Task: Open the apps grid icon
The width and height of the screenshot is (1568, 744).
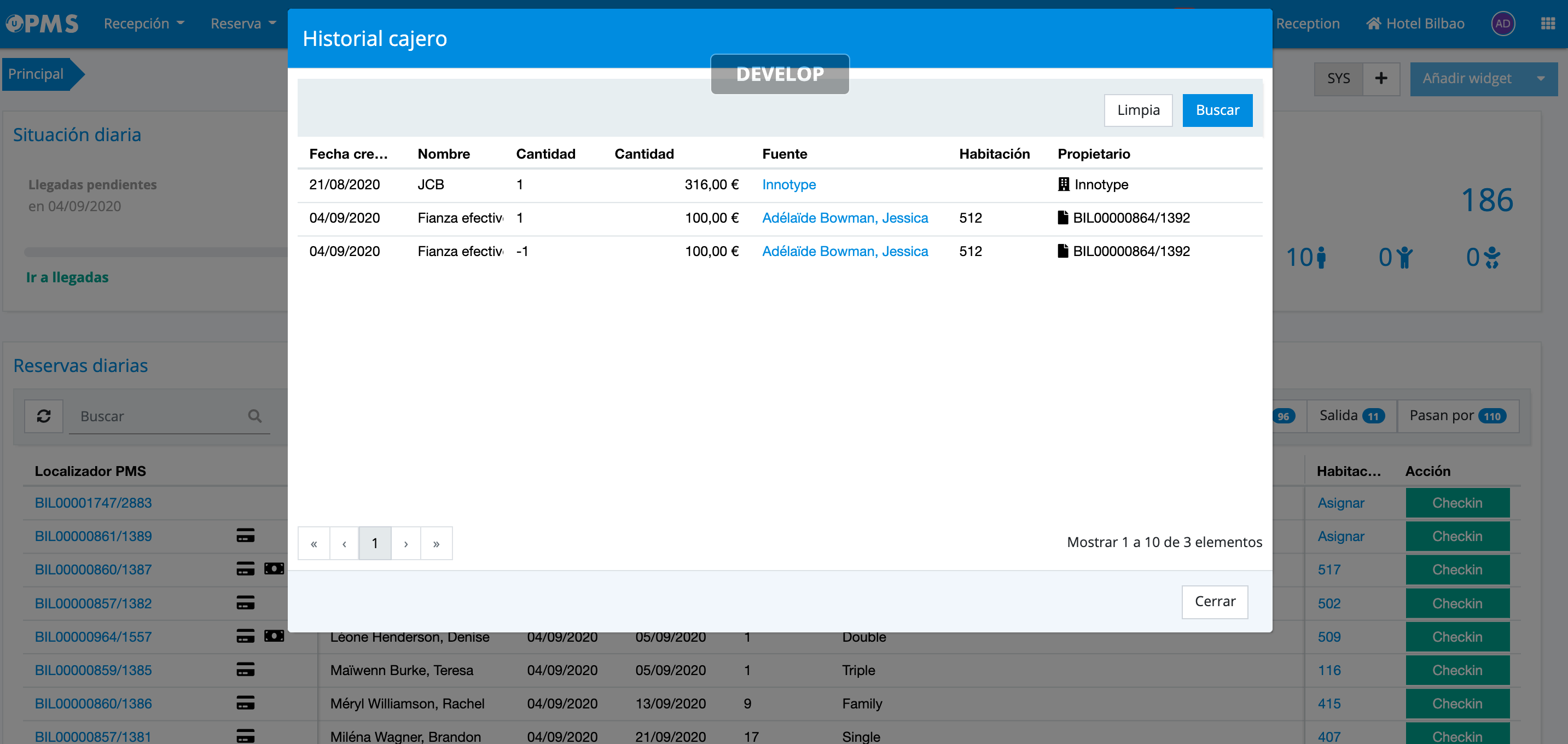Action: coord(1547,24)
